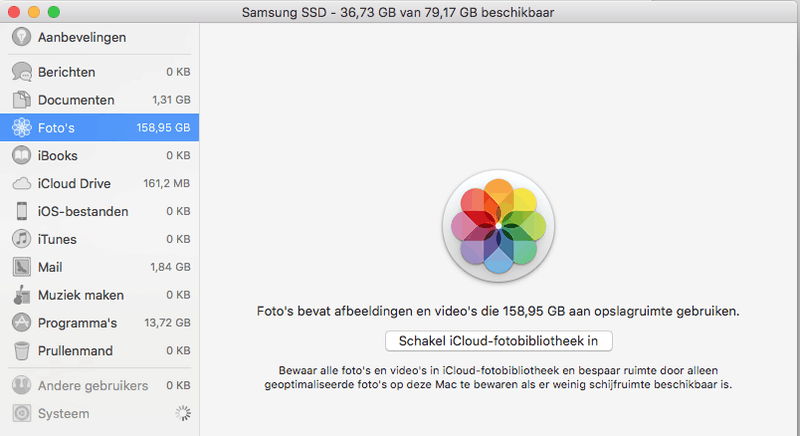Click the iBooks open book icon
800x436 pixels.
click(x=21, y=155)
